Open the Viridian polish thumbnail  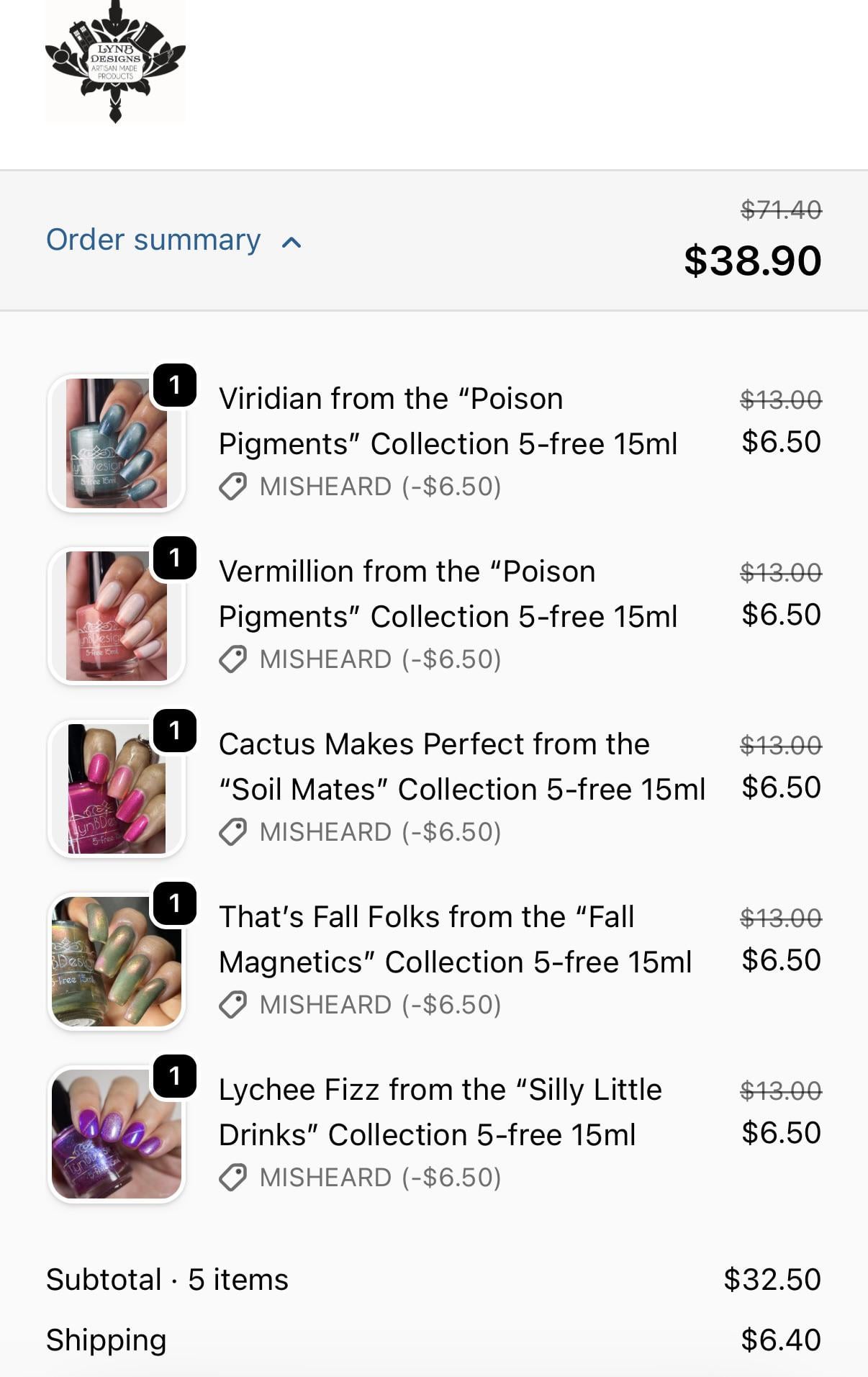coord(117,443)
